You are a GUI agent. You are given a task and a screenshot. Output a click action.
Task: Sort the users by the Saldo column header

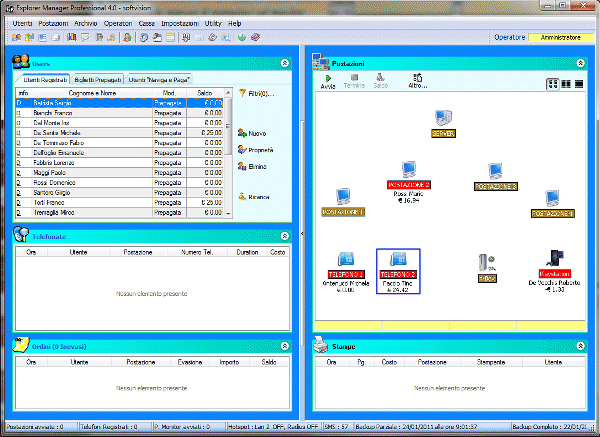[205, 93]
